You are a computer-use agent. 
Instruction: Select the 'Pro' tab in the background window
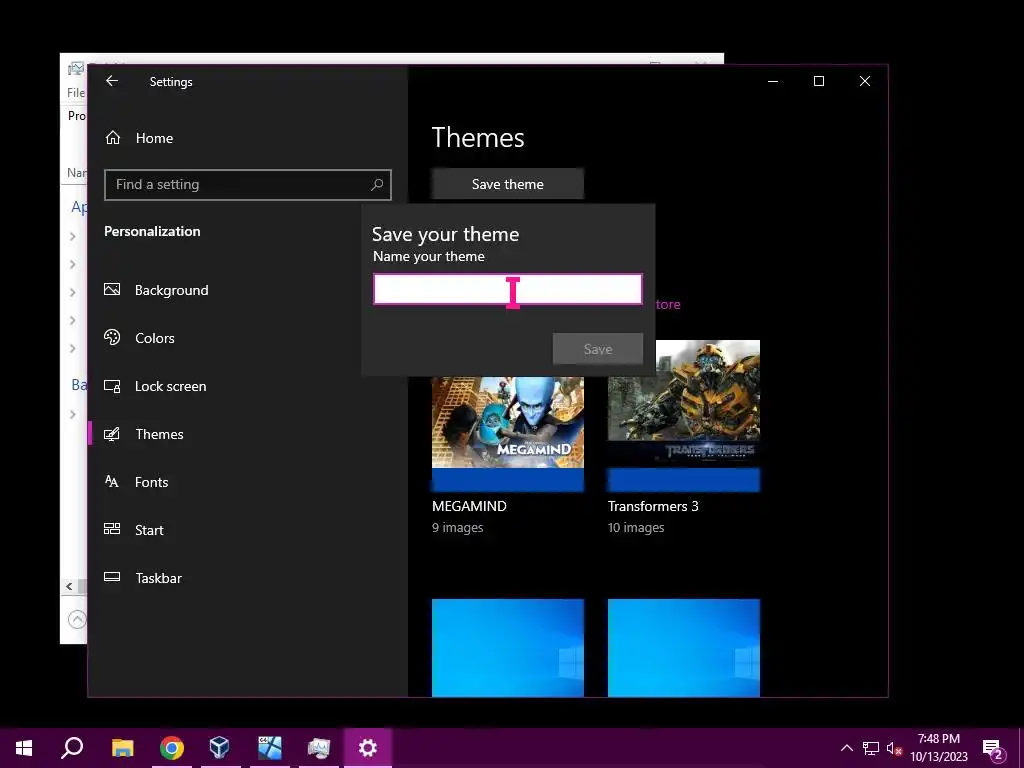click(76, 116)
